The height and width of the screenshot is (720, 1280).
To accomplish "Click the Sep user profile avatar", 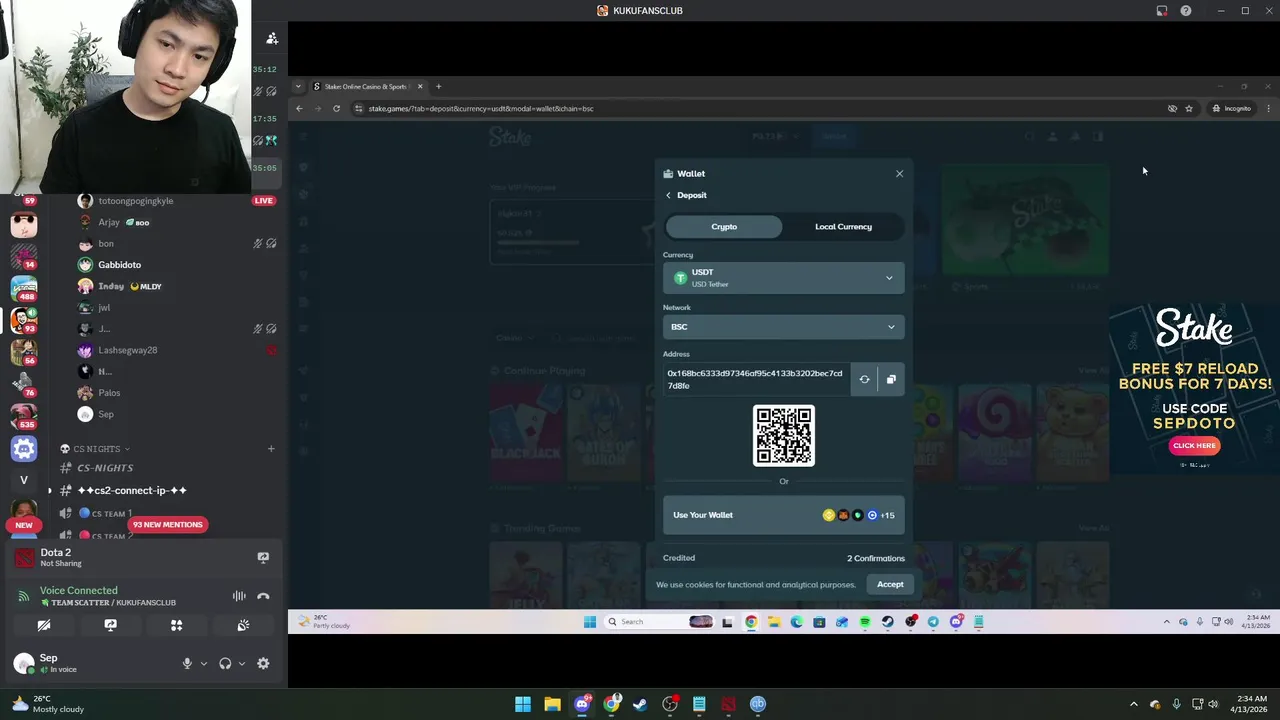I will point(24,663).
